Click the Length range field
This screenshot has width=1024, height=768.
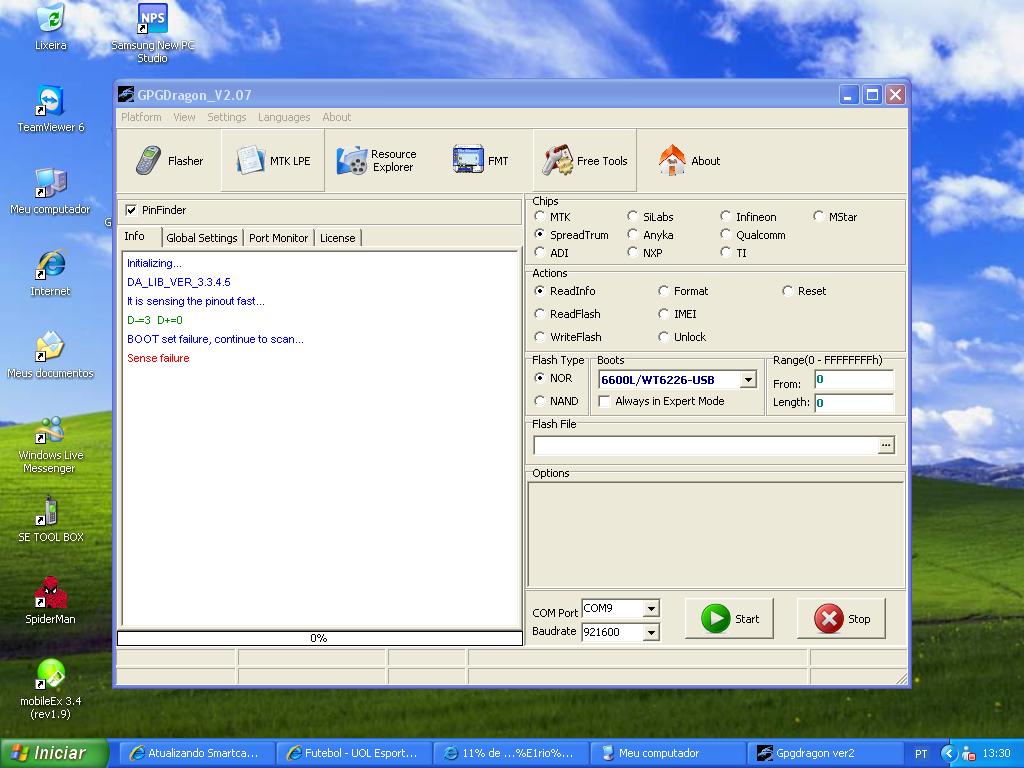(854, 402)
